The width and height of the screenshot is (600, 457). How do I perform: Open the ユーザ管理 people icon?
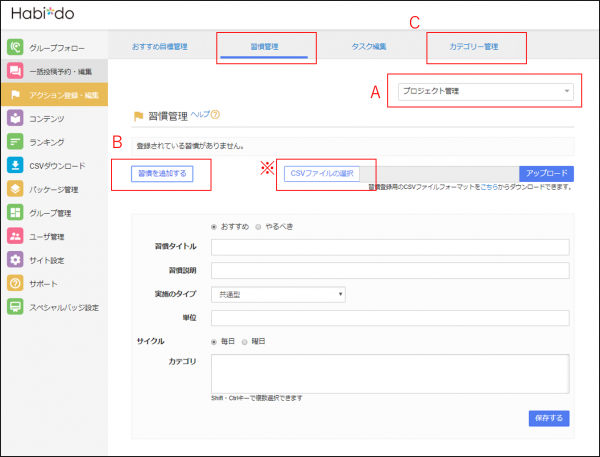tap(15, 236)
